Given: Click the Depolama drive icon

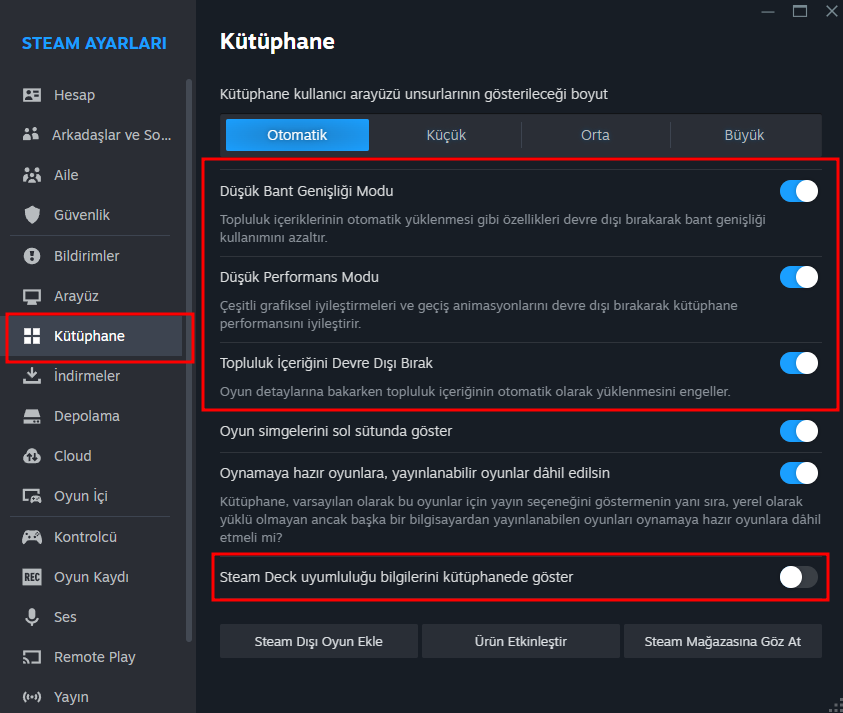Looking at the screenshot, I should (32, 416).
